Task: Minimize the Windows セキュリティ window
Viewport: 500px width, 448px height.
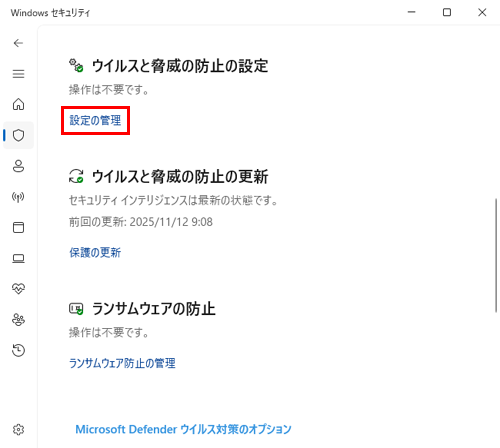Action: pyautogui.click(x=412, y=12)
